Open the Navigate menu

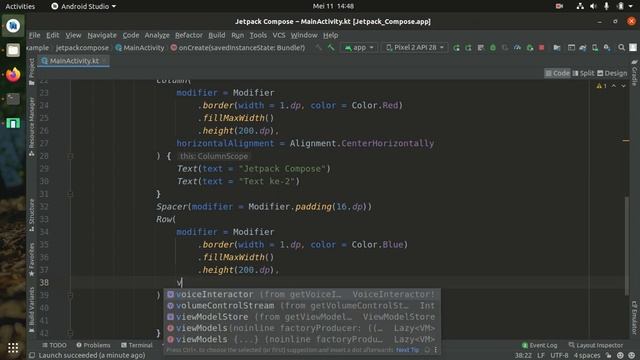click(102, 35)
